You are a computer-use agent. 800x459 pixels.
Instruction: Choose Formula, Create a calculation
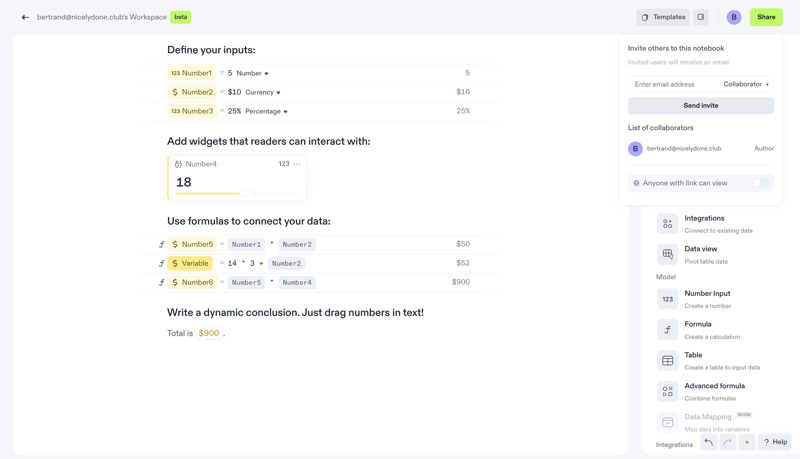click(717, 330)
